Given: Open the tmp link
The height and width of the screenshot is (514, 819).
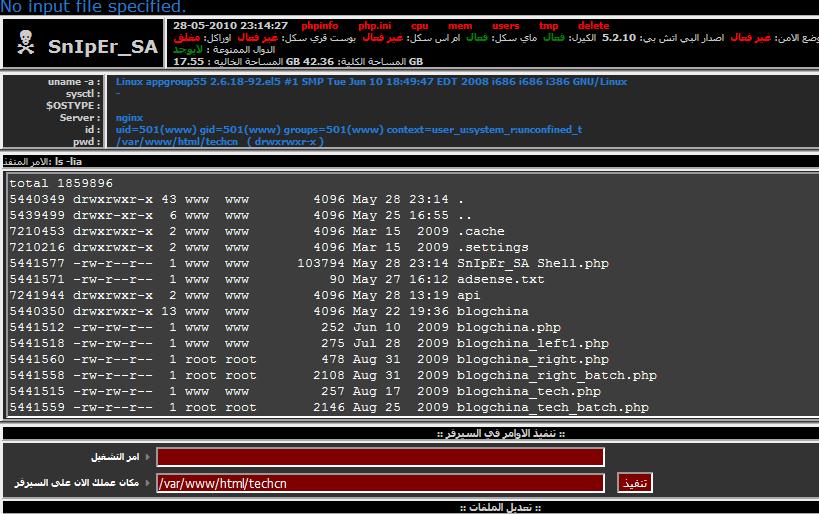Looking at the screenshot, I should (x=549, y=25).
